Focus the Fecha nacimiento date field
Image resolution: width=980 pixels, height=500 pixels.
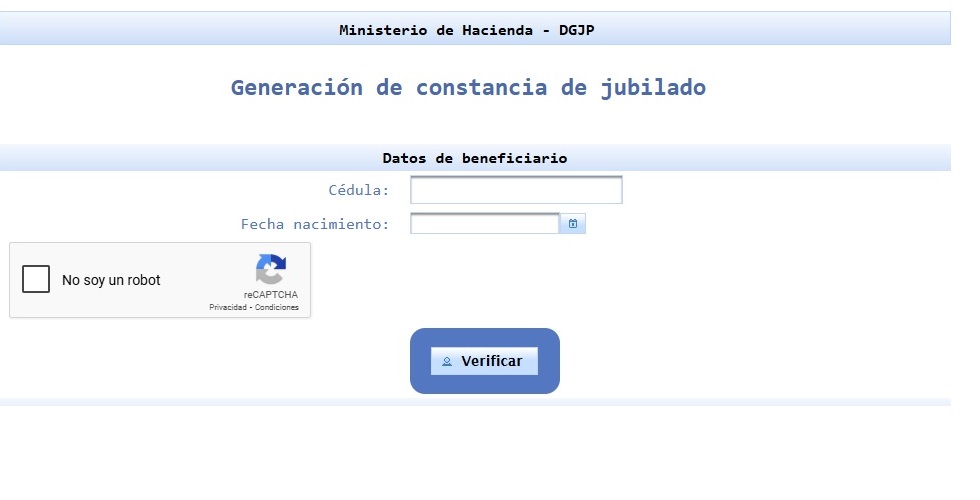click(x=484, y=224)
